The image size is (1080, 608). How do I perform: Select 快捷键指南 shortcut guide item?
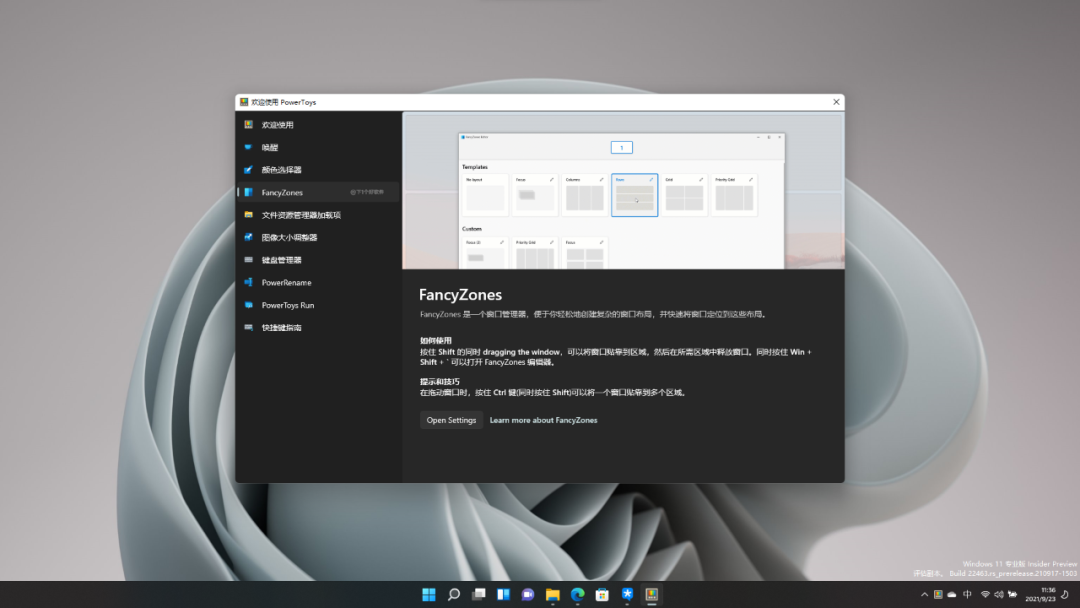(281, 328)
